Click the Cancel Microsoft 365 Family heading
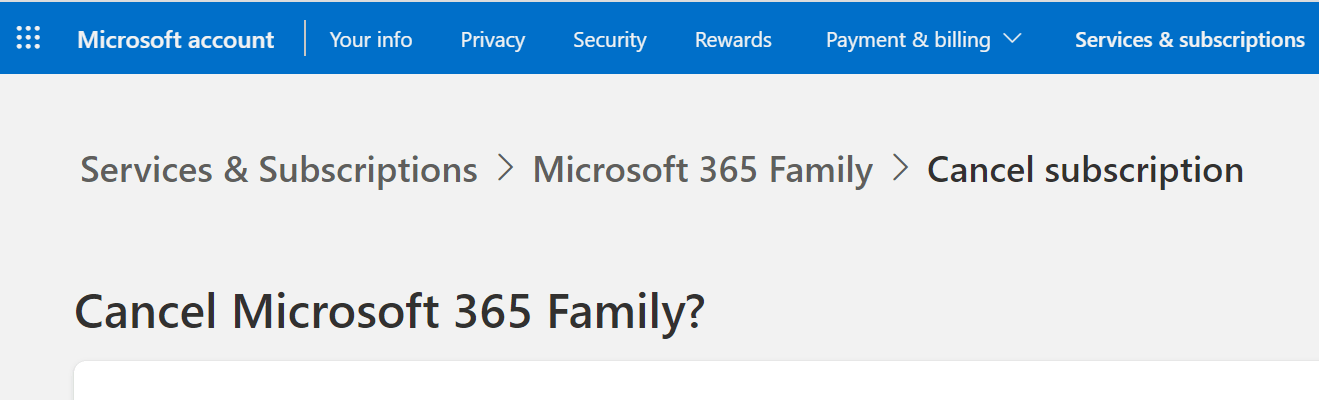1319x400 pixels. [390, 312]
